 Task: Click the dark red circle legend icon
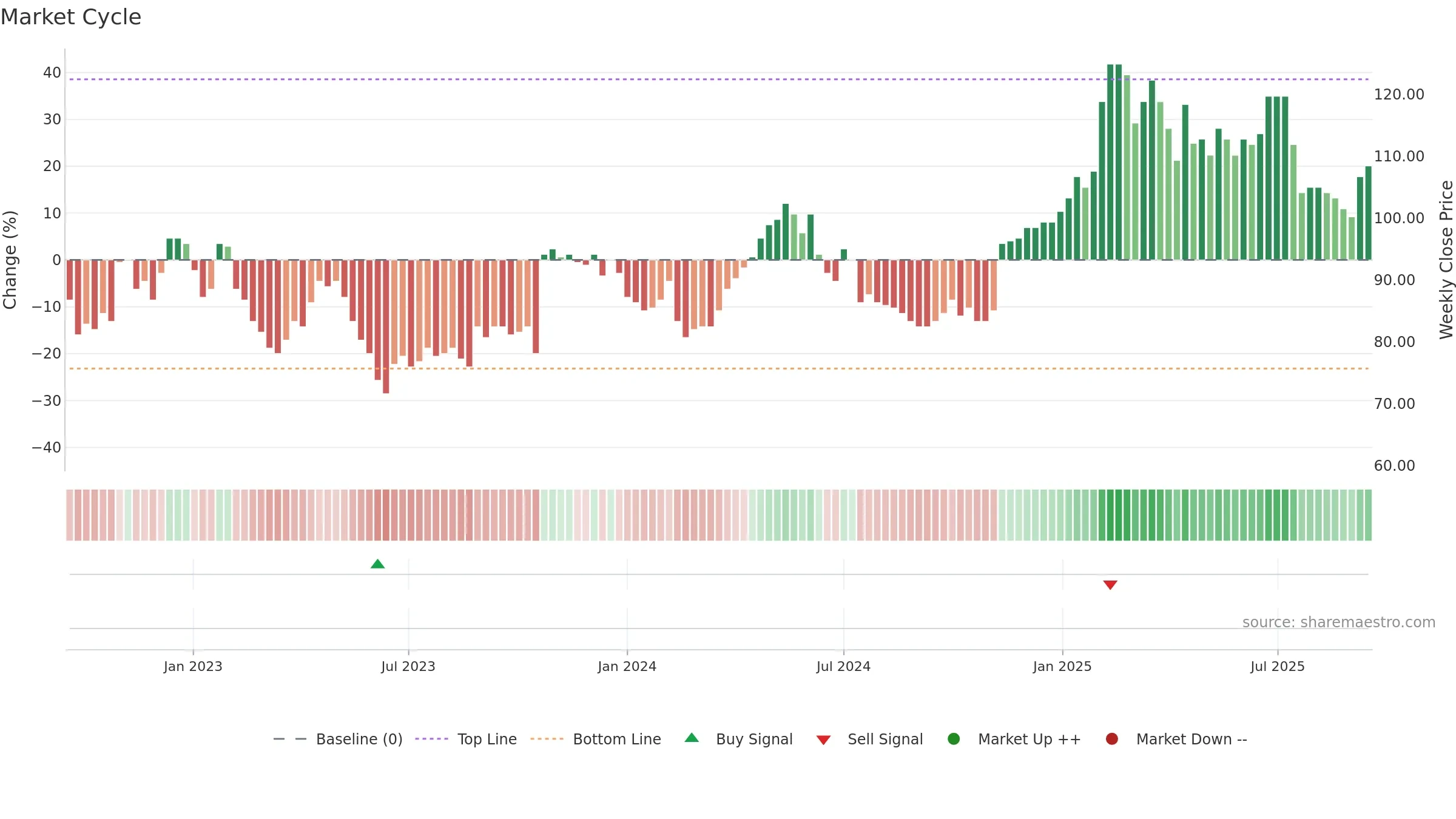[1112, 739]
